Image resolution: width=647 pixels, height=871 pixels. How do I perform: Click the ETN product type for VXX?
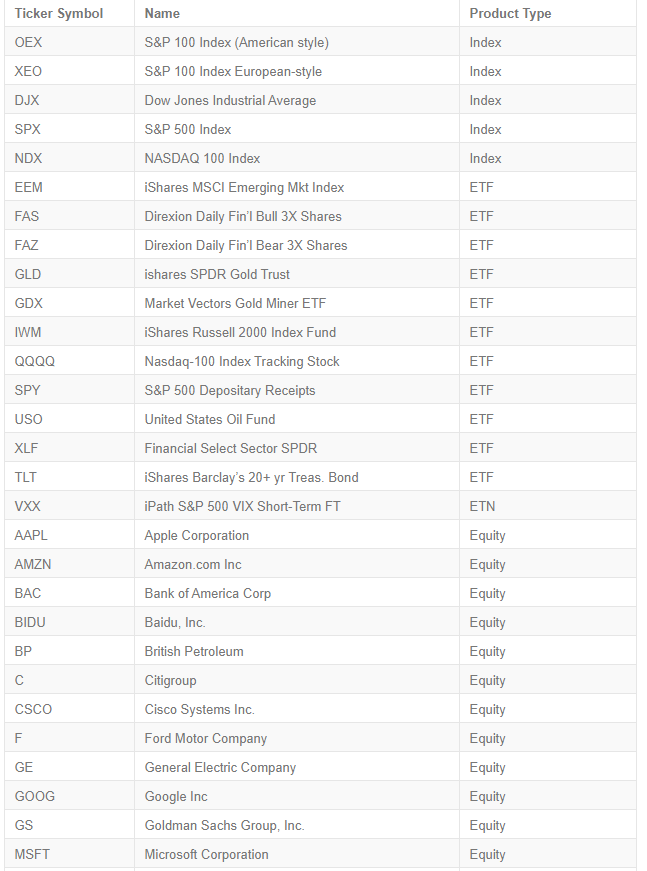coord(482,506)
